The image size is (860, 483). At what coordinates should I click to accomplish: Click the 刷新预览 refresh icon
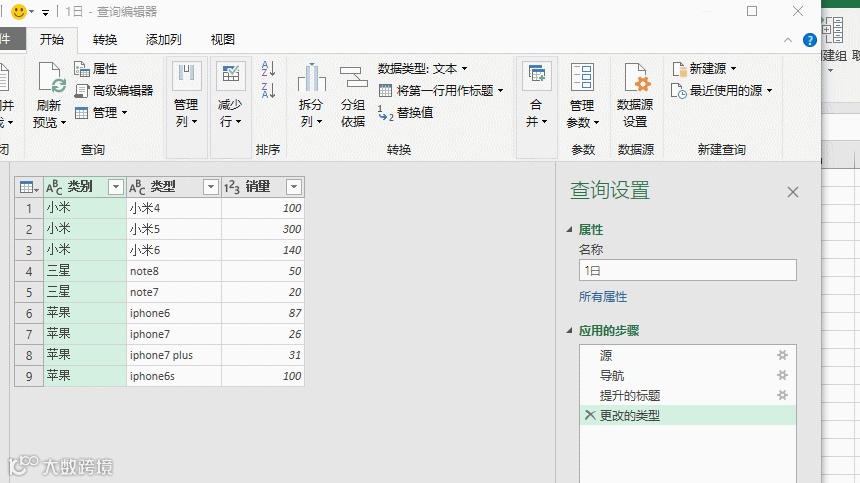coord(52,77)
